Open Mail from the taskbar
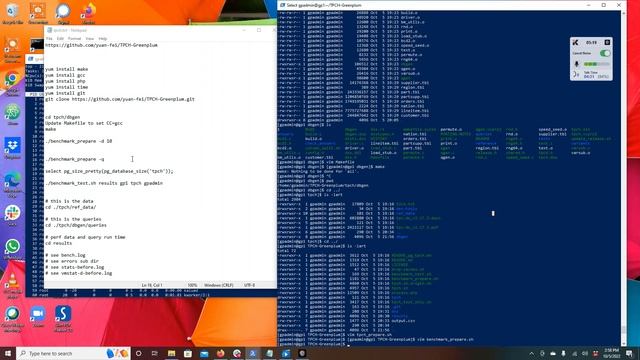This screenshot has width=640, height=360. coord(204,353)
